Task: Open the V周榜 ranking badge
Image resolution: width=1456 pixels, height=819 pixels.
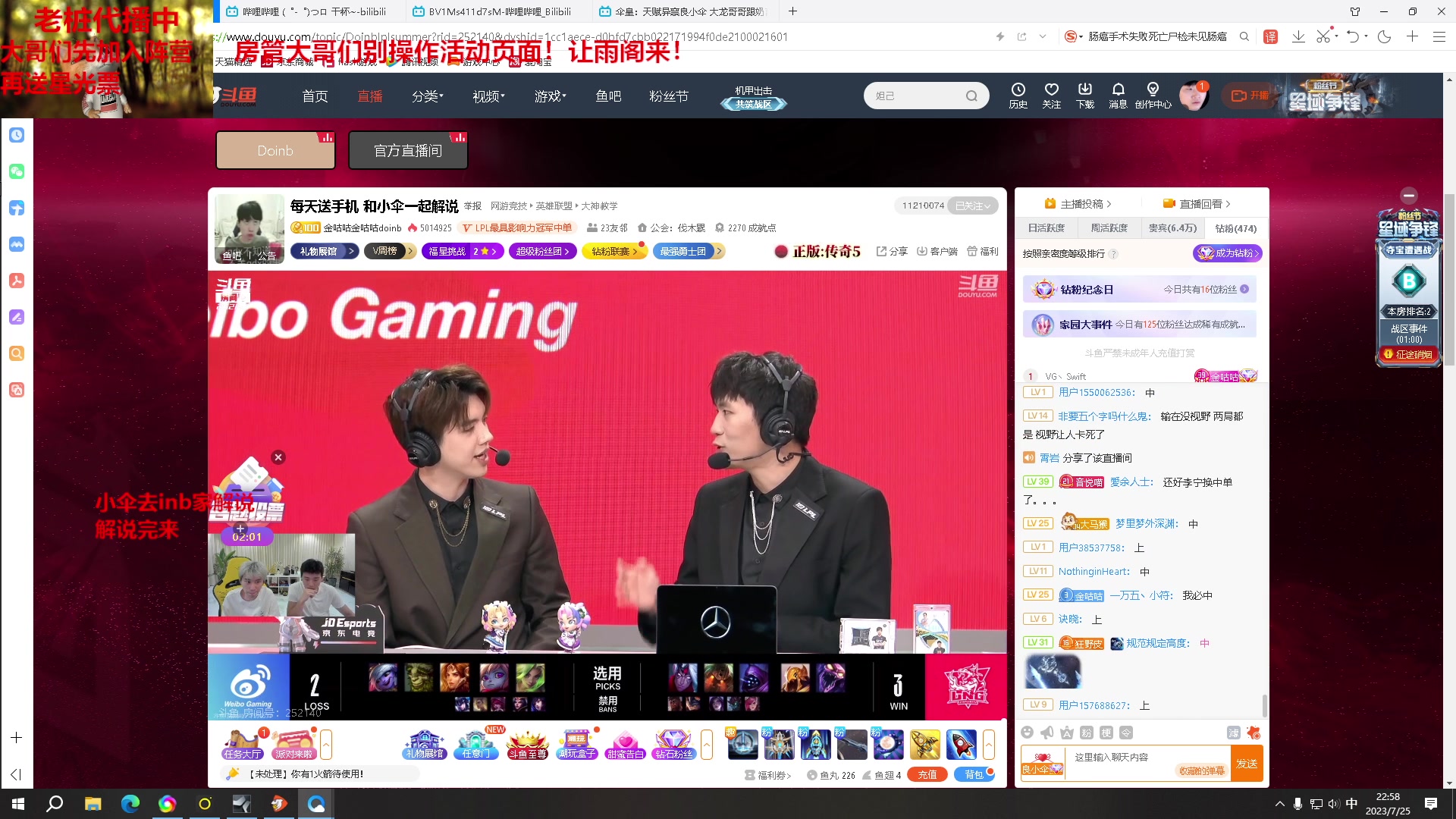Action: point(390,251)
